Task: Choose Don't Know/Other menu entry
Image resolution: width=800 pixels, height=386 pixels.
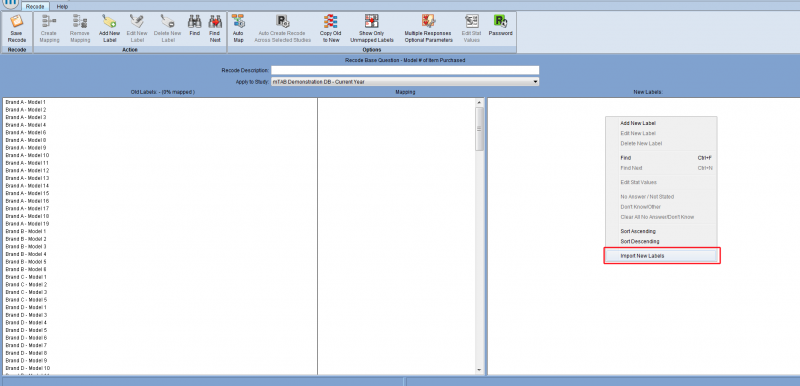Action: click(661, 207)
